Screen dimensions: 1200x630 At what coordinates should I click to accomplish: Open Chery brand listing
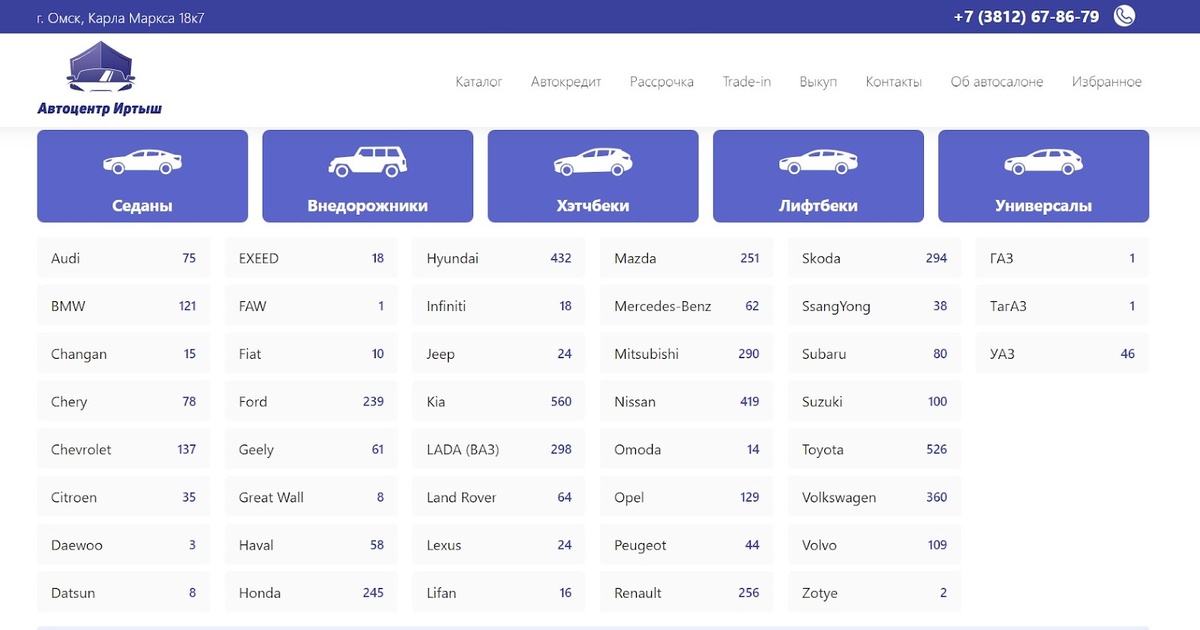click(x=124, y=402)
